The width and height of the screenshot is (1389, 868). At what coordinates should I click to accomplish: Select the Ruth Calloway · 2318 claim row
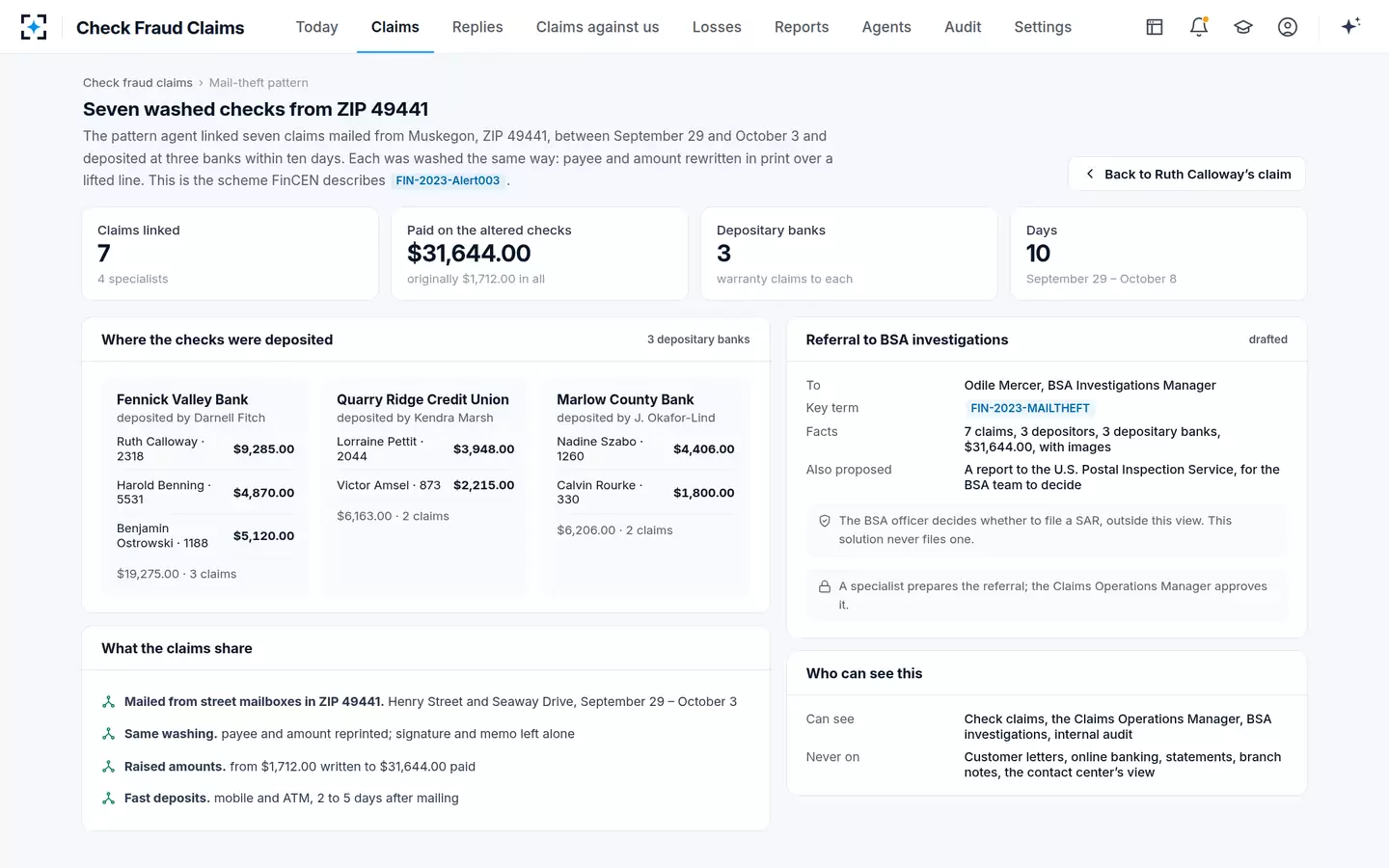(x=205, y=449)
